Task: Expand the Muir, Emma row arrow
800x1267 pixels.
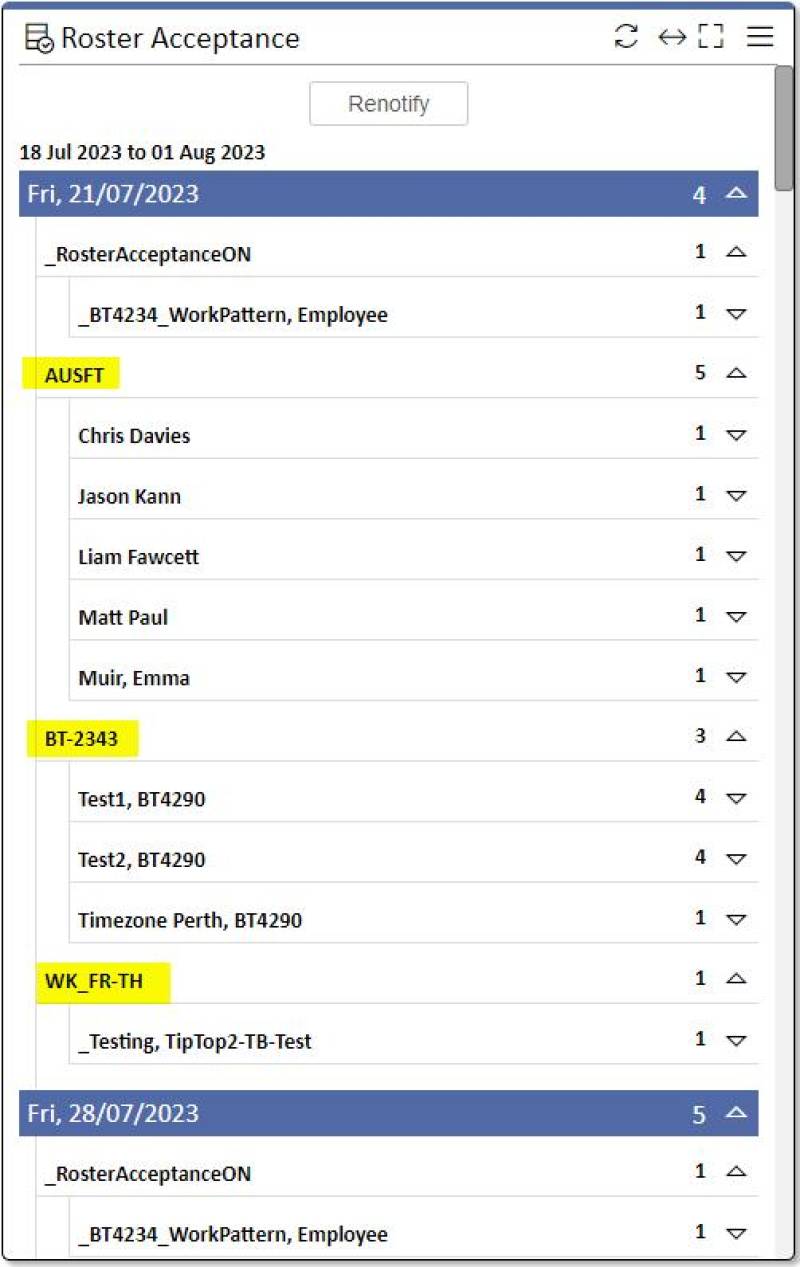Action: 736,677
